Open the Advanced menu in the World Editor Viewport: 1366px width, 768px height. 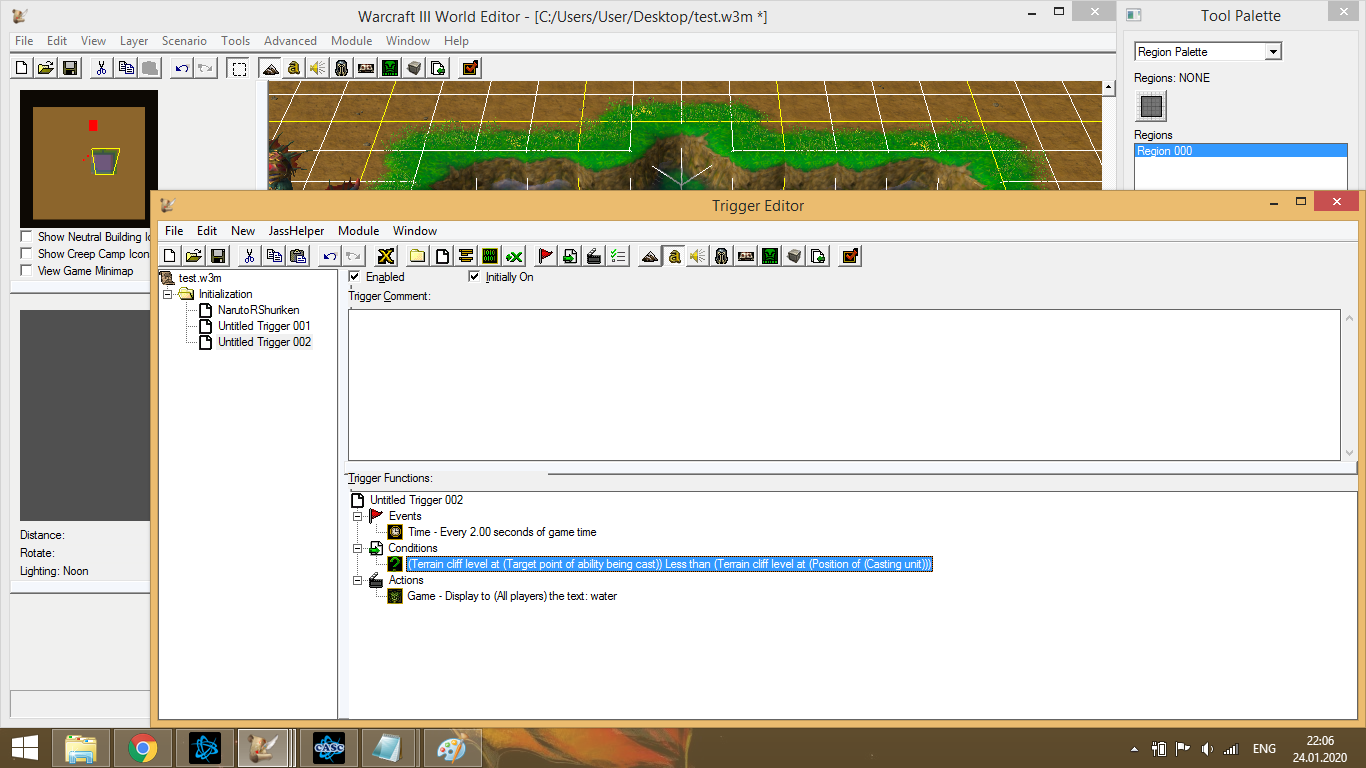coord(290,41)
